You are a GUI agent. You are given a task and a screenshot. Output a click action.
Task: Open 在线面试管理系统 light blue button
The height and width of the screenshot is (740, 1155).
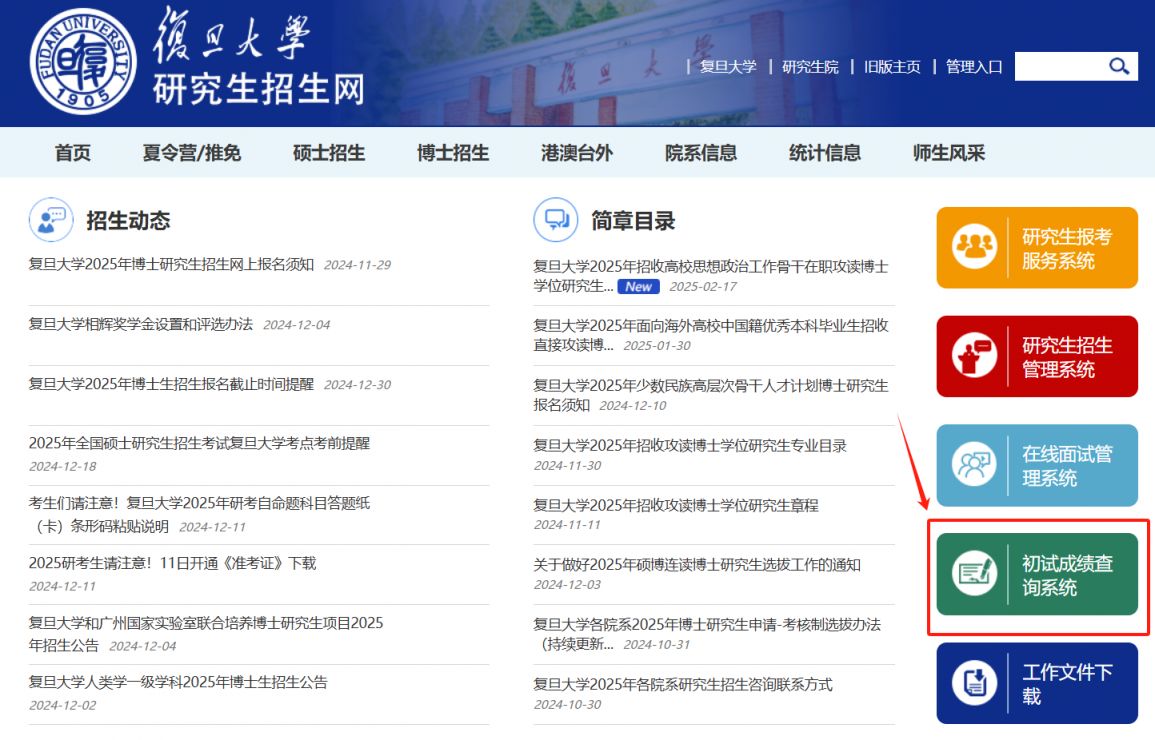click(1037, 465)
